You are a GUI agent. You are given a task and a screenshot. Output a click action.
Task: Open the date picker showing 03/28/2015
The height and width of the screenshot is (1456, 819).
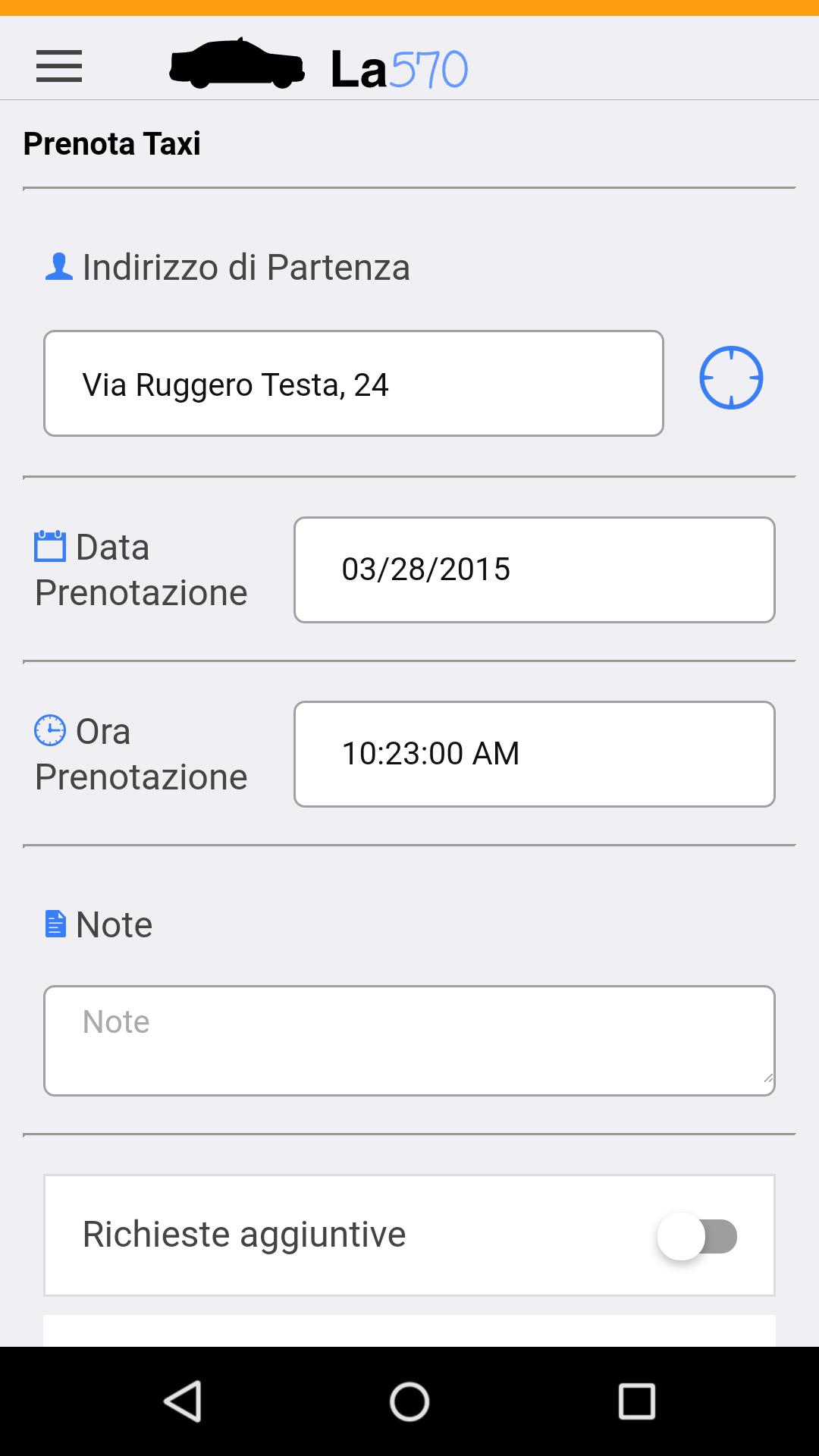coord(534,570)
